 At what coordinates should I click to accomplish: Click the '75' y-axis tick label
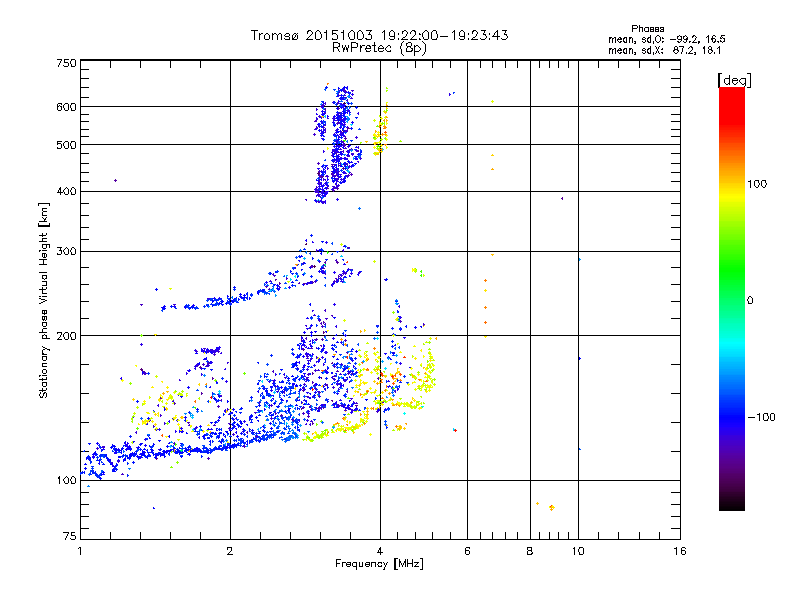coord(69,536)
